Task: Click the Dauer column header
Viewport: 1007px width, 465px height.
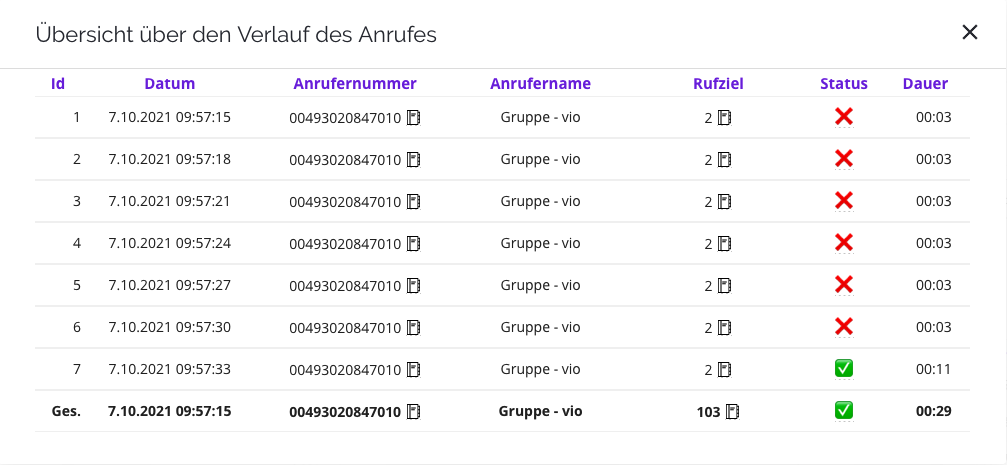Action: (925, 83)
